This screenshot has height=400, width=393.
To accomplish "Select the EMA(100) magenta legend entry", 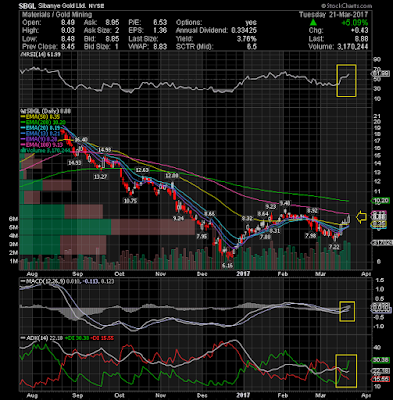I will [41, 145].
